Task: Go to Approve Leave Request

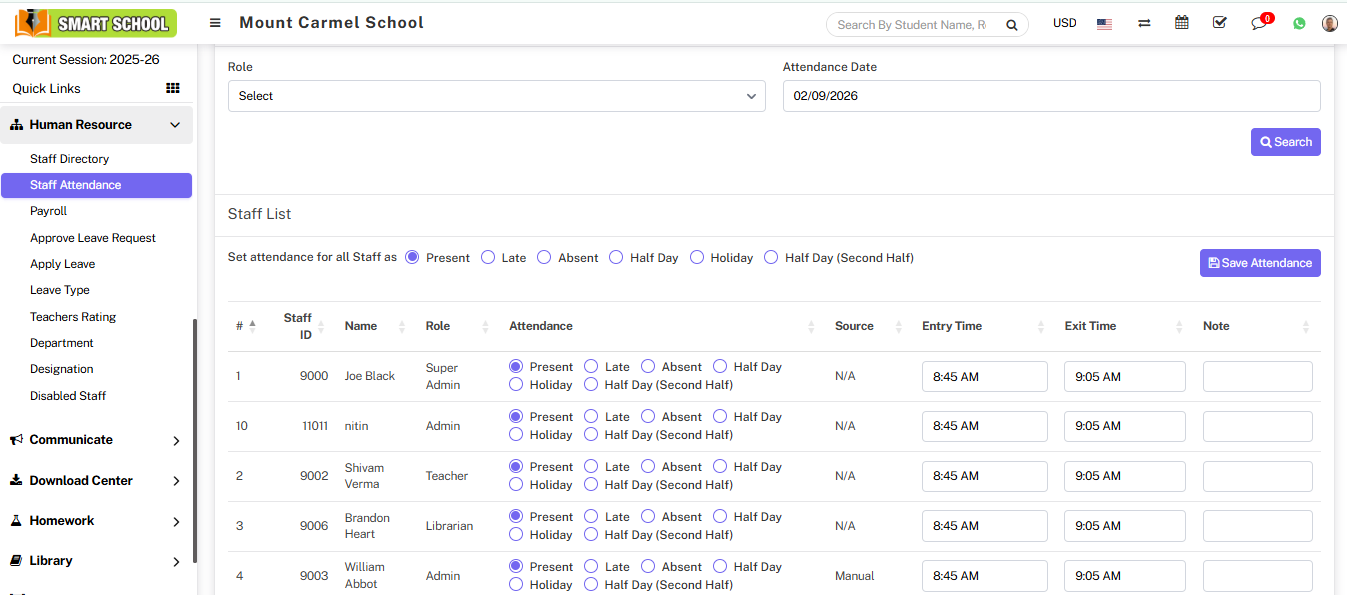Action: click(x=93, y=238)
